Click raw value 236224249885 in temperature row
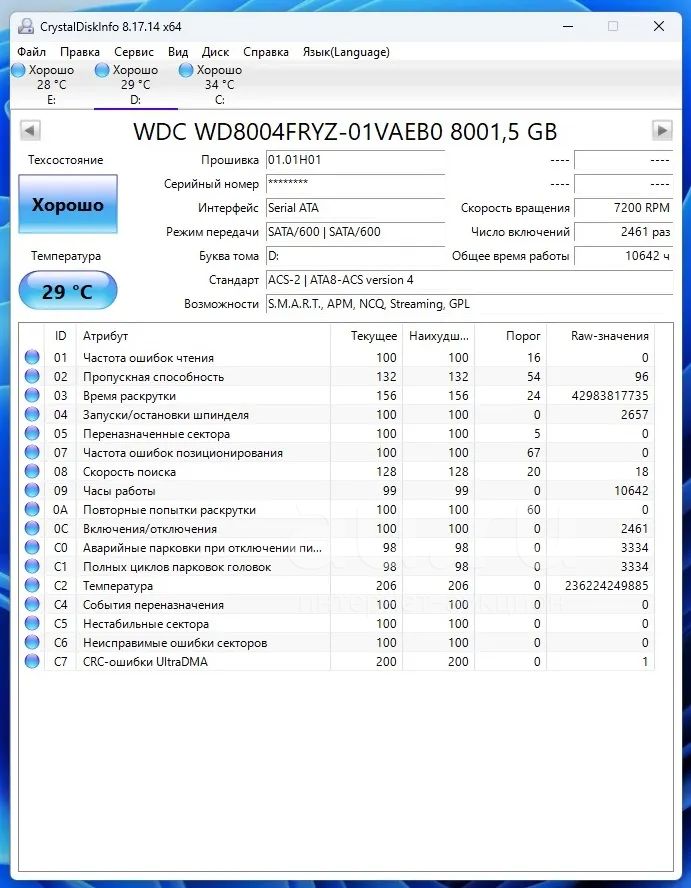 607,586
